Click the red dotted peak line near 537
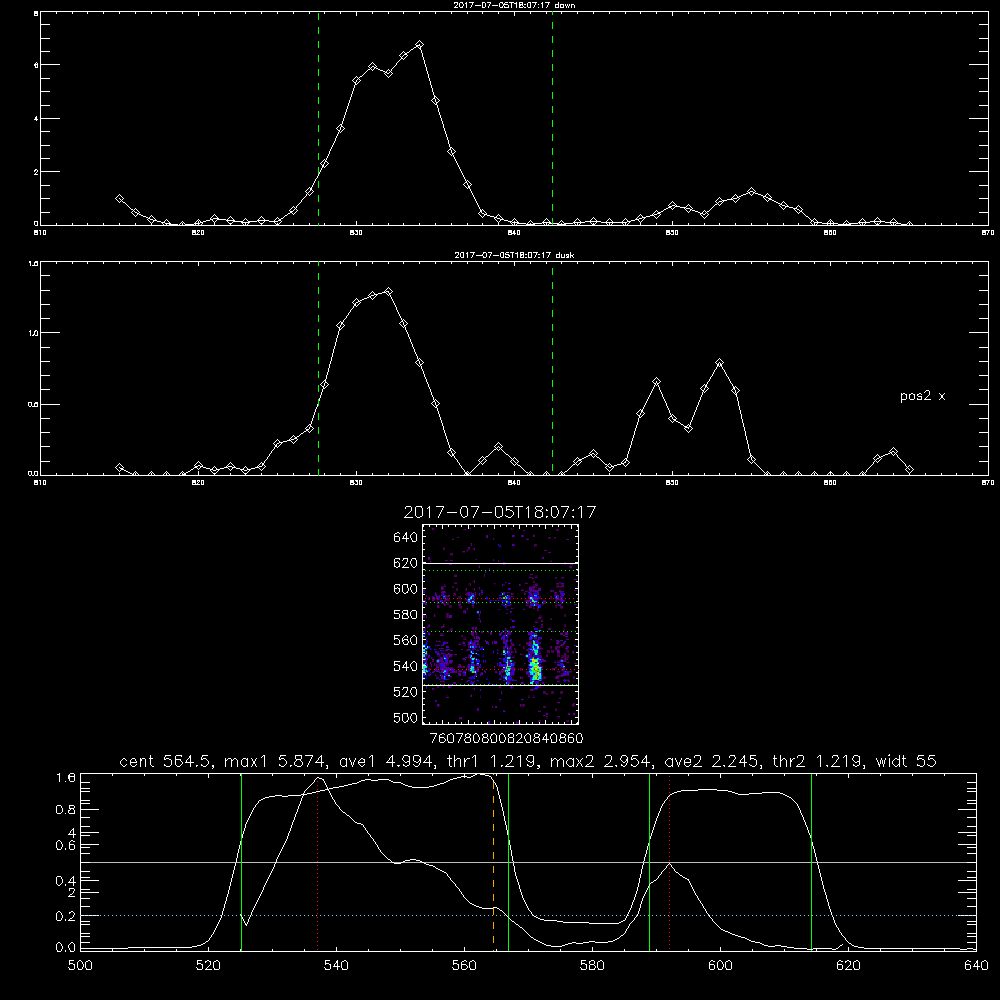Screen dimensions: 1000x1000 [x=318, y=863]
